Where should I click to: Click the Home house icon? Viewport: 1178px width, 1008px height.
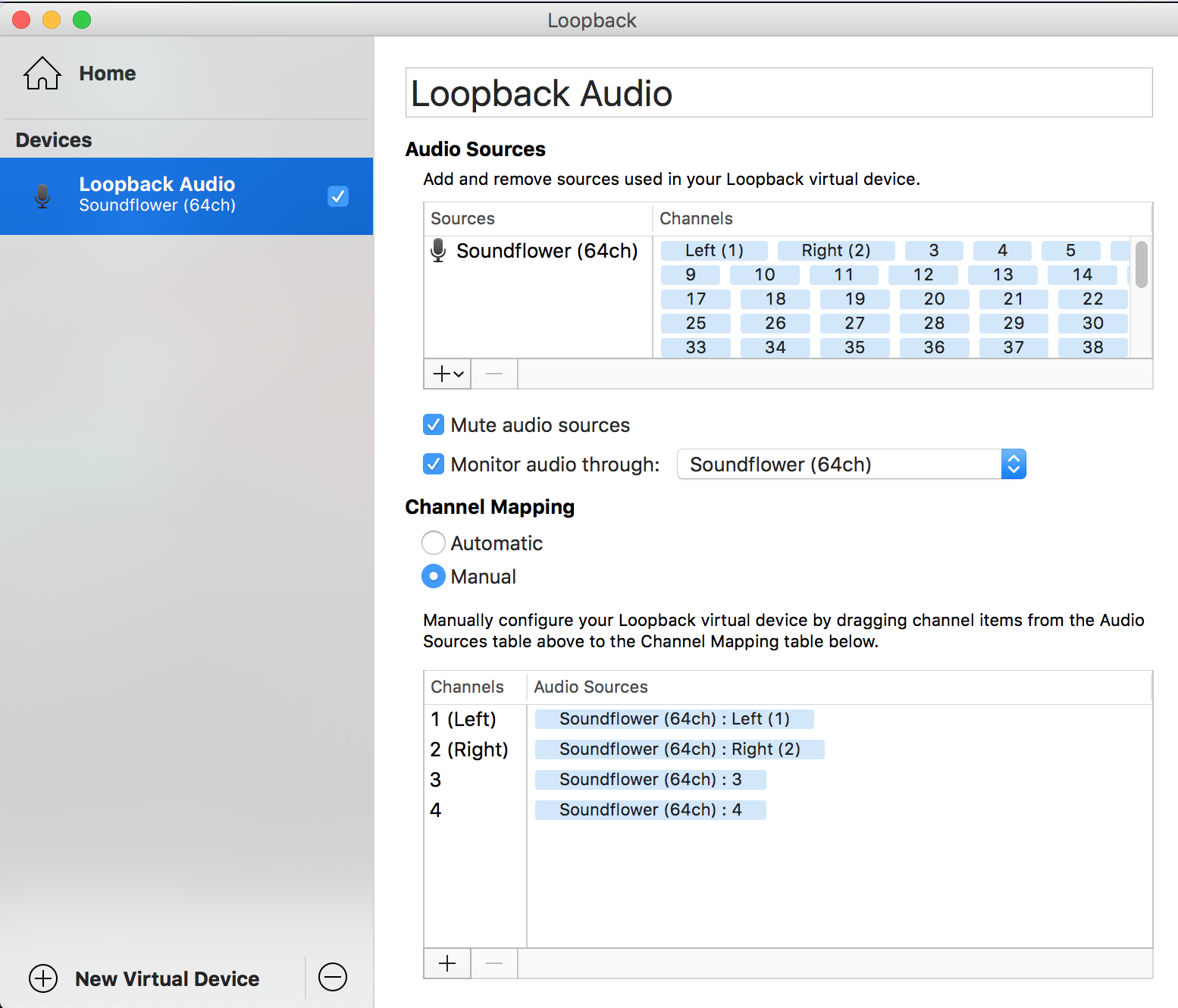pyautogui.click(x=42, y=74)
